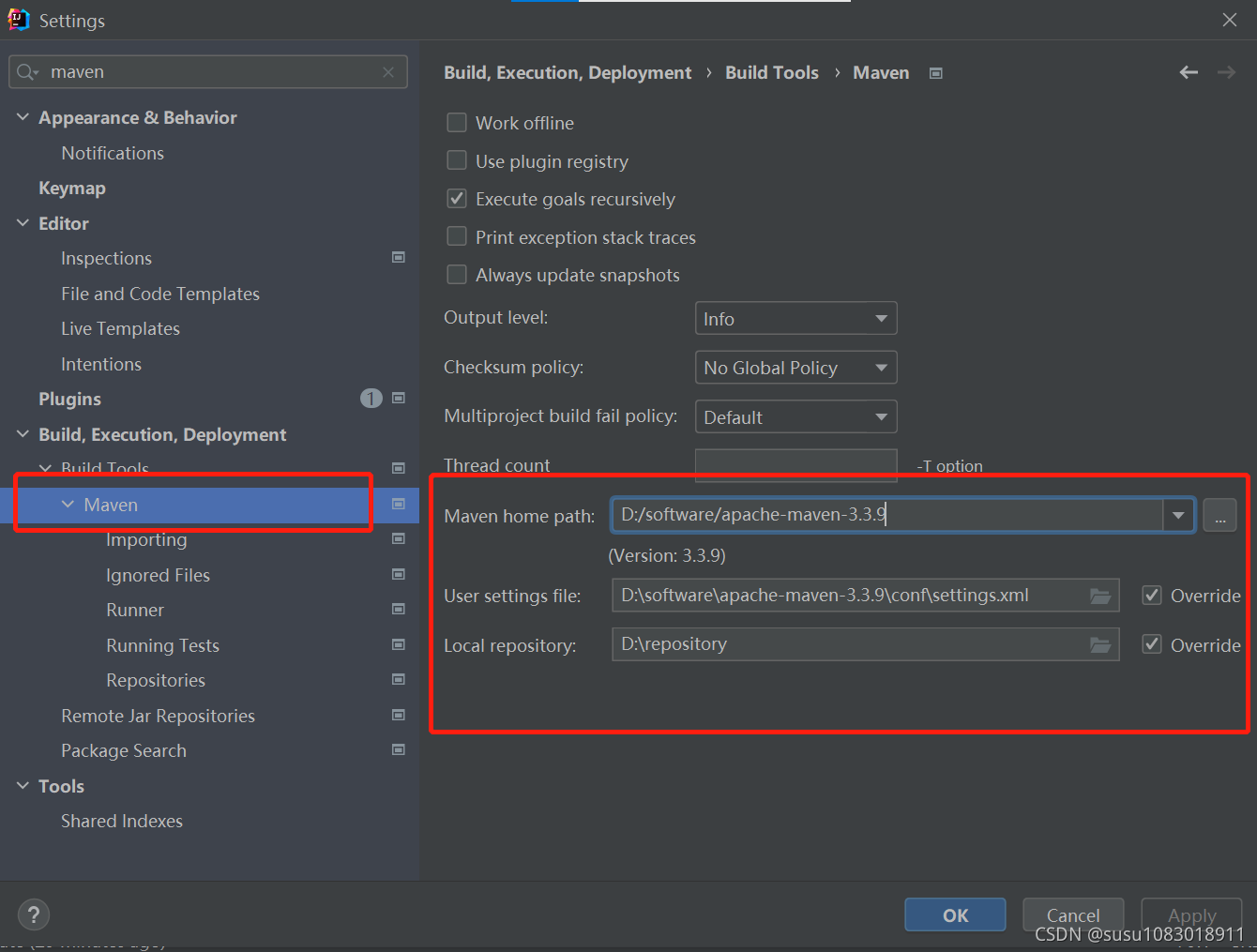The height and width of the screenshot is (952, 1257).
Task: Open the help question mark button
Action: click(34, 914)
